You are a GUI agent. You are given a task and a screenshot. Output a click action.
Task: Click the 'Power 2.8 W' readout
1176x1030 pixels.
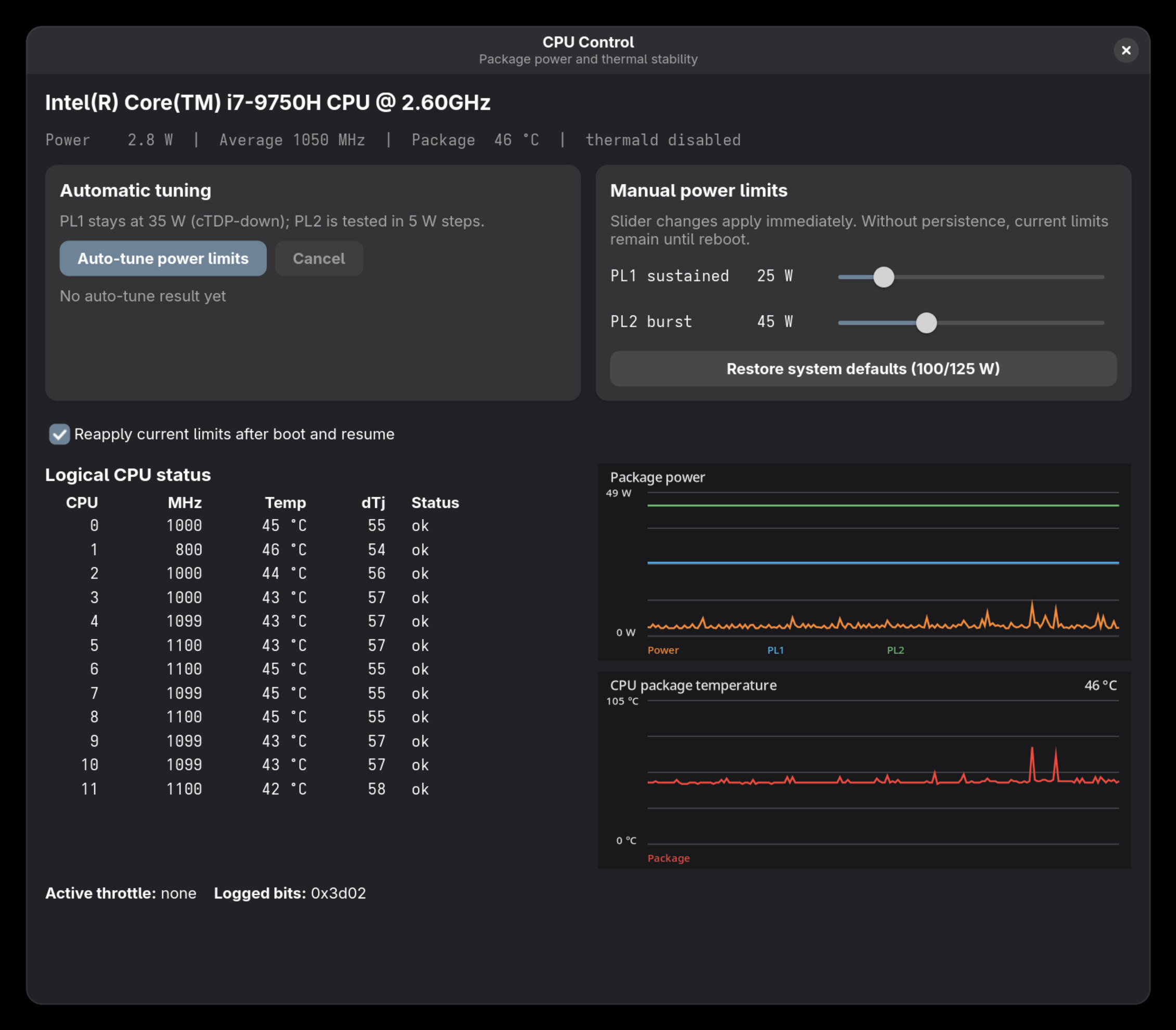point(109,139)
